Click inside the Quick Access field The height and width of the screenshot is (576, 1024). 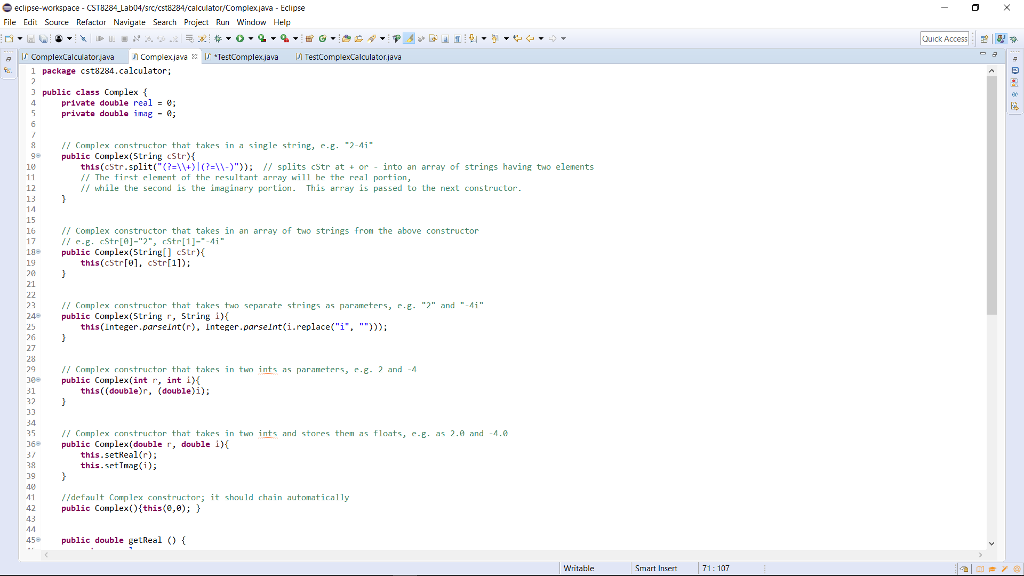pos(945,37)
